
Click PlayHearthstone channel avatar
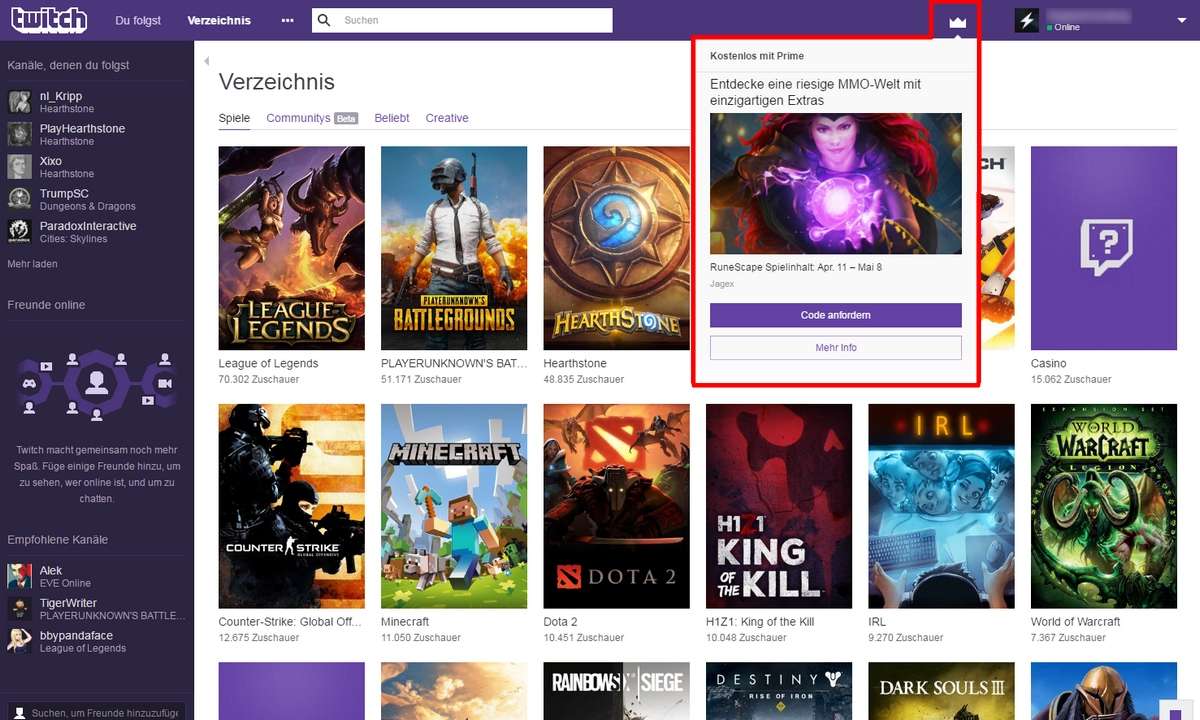20,134
